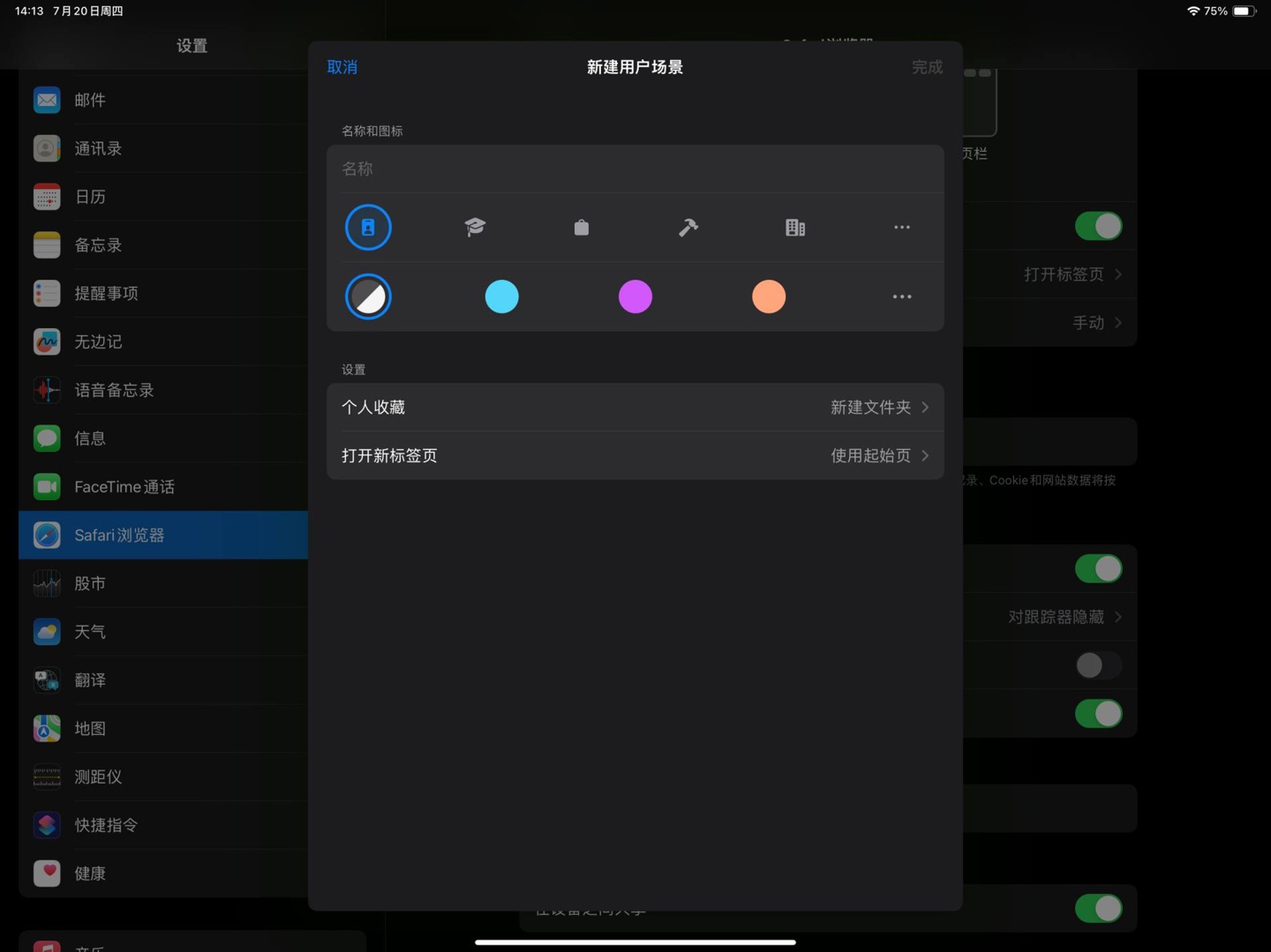Expand 个人收藏 folder options via 新建文件夹 chevron

tap(925, 407)
